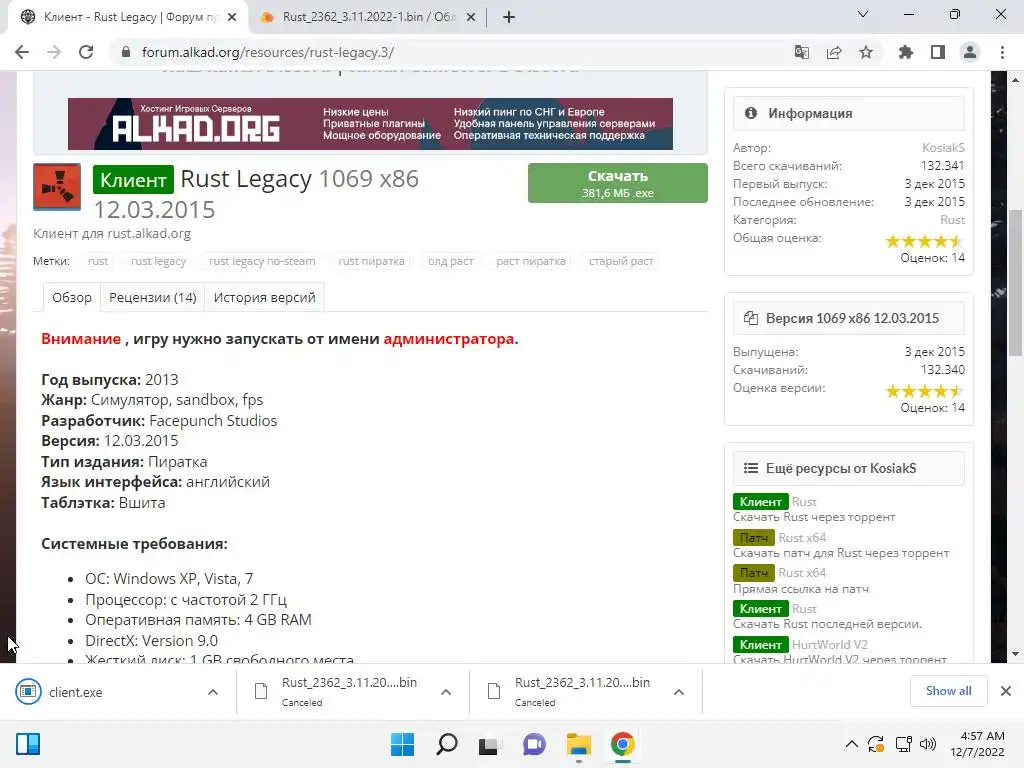Share this page via toolbar icon
The image size is (1024, 768).
coord(834,52)
